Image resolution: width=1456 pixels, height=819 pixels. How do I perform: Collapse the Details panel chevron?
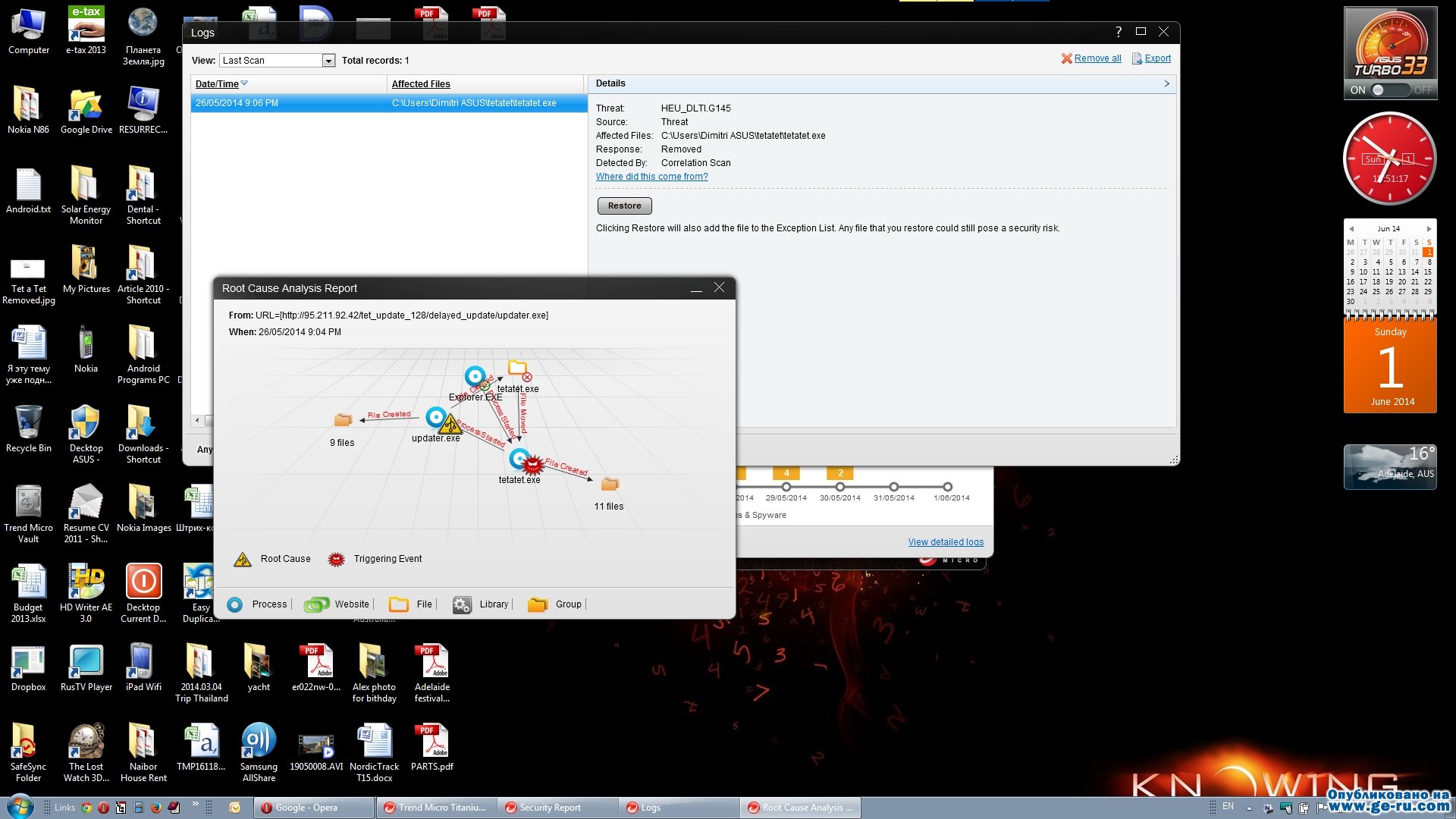click(1166, 84)
